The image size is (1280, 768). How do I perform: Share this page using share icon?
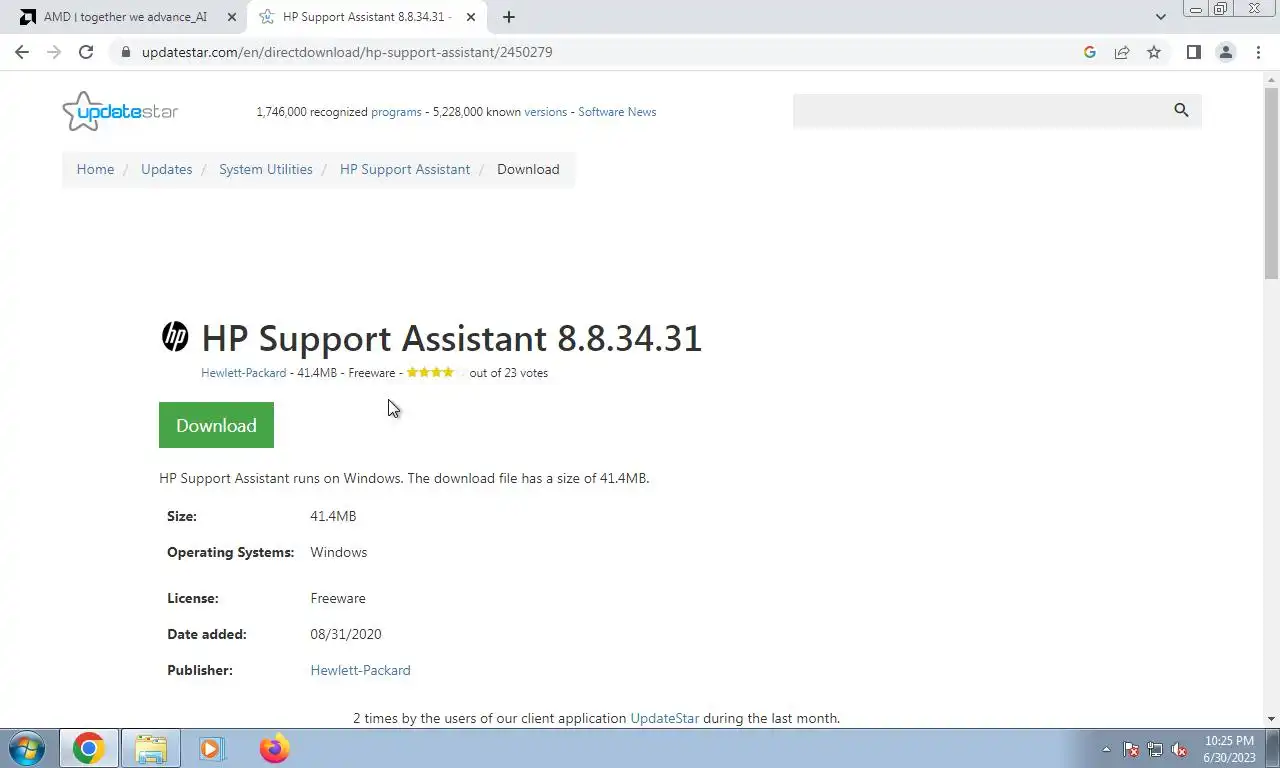tap(1122, 52)
